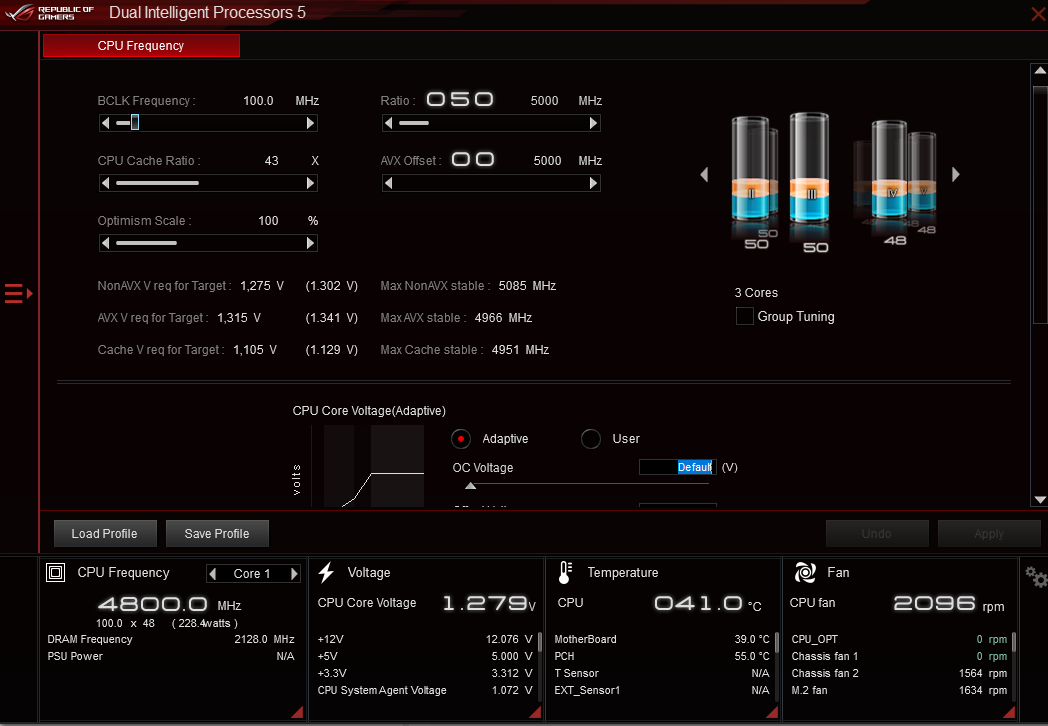Screen dimensions: 1048x726
Task: Click the BCLK Frequency slider thumb
Action: click(135, 122)
